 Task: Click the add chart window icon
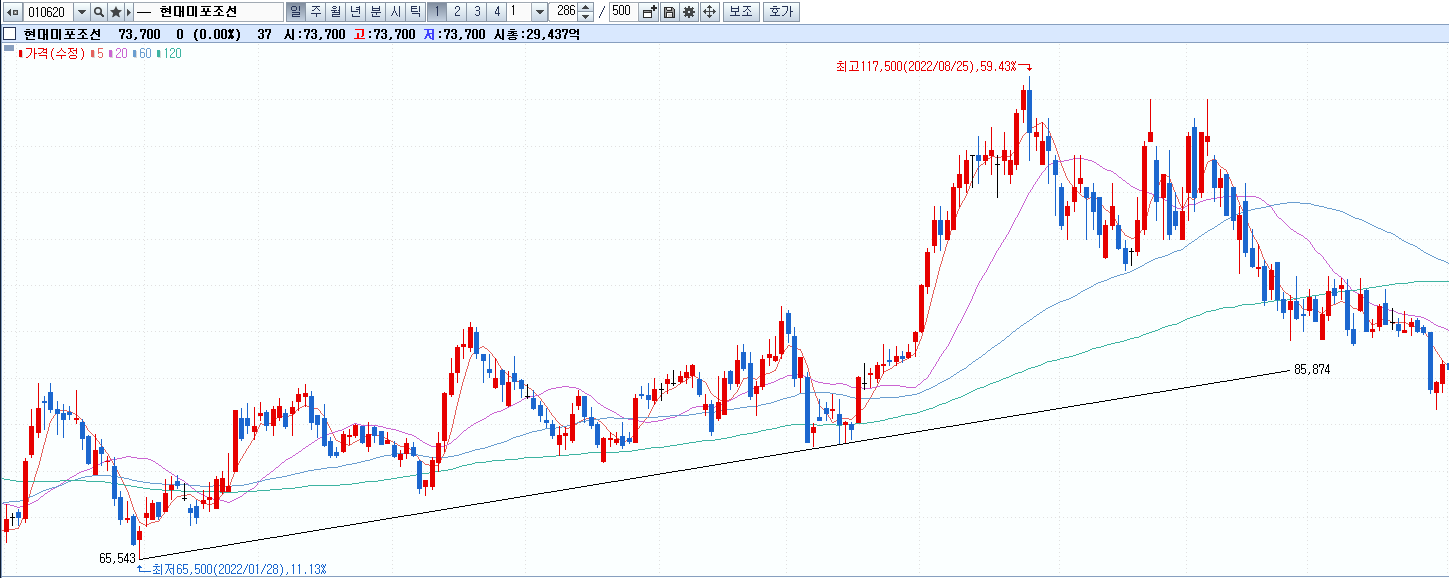[650, 12]
